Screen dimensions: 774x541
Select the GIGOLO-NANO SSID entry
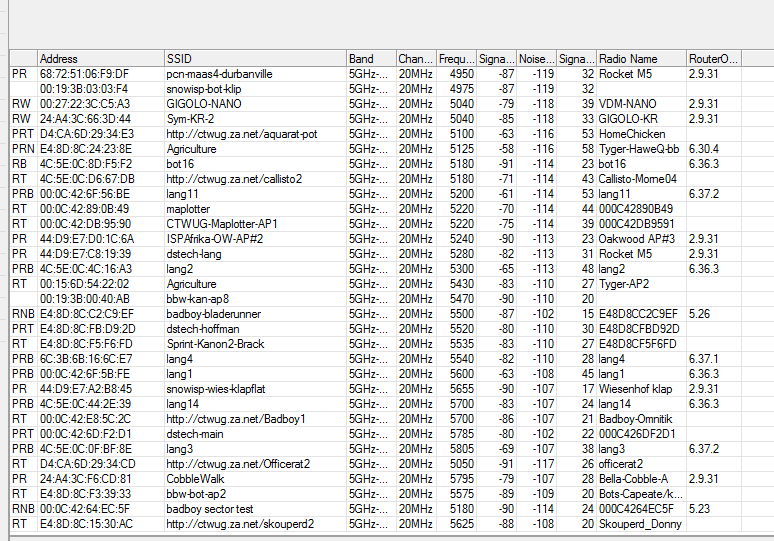tap(202, 104)
